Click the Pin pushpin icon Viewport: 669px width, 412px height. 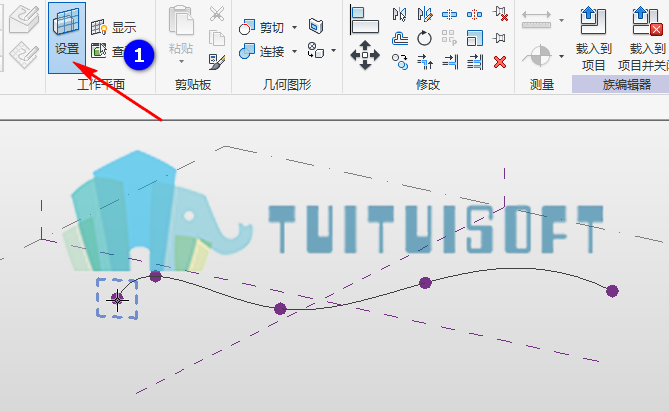[x=499, y=38]
